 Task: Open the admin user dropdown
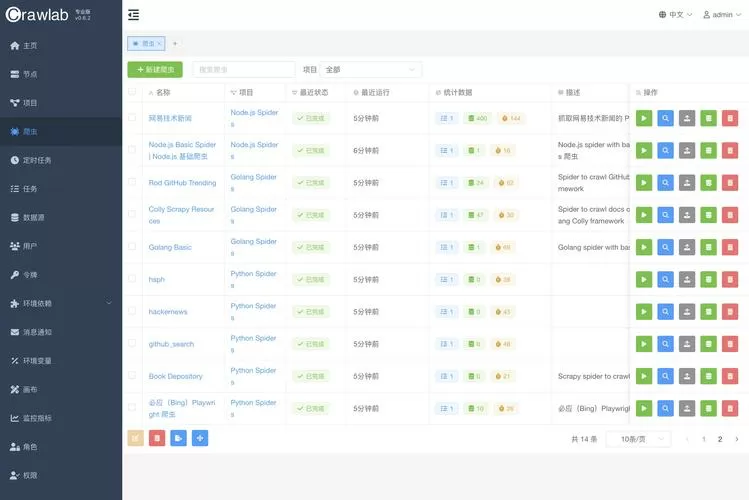tap(722, 15)
